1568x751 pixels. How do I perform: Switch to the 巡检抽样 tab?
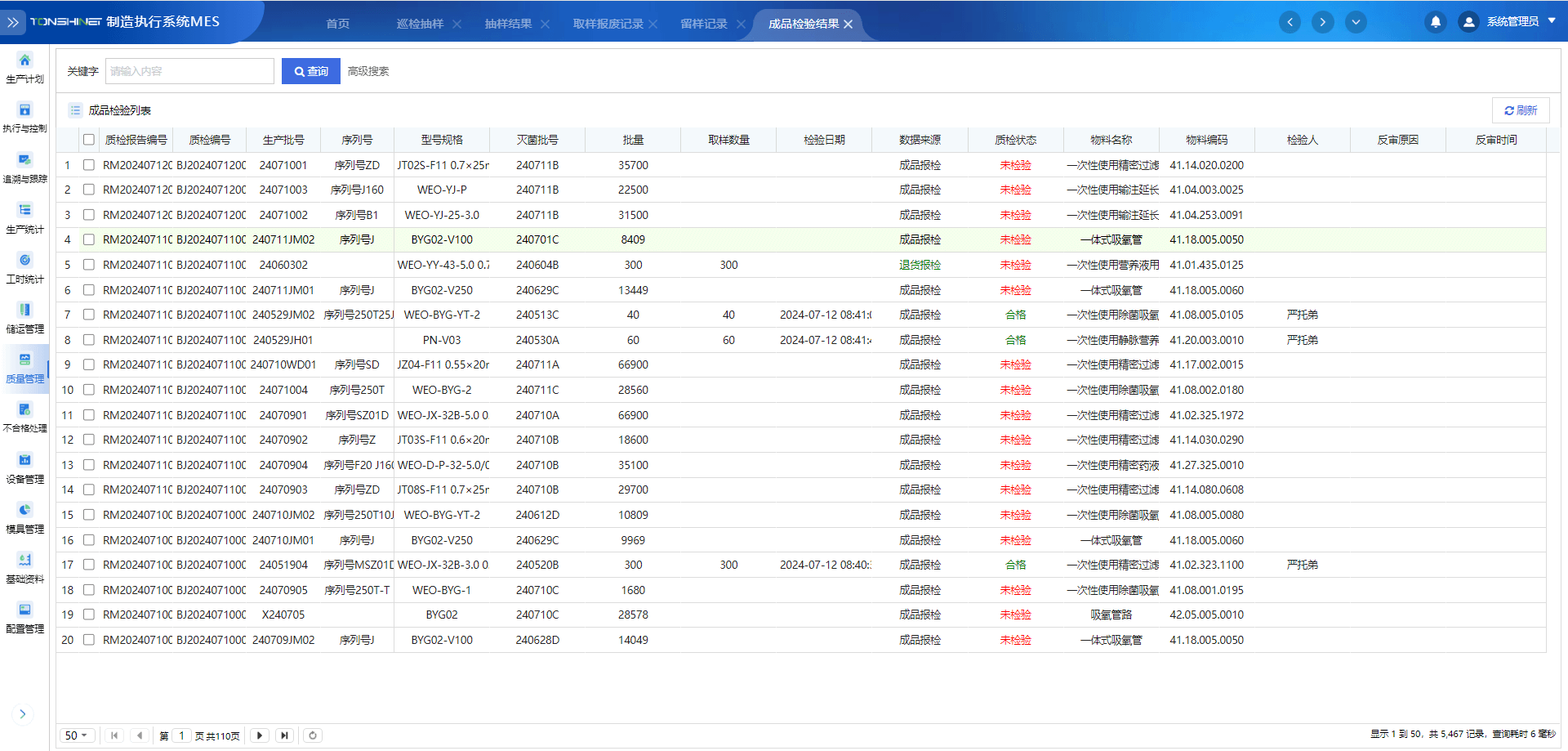coord(420,24)
